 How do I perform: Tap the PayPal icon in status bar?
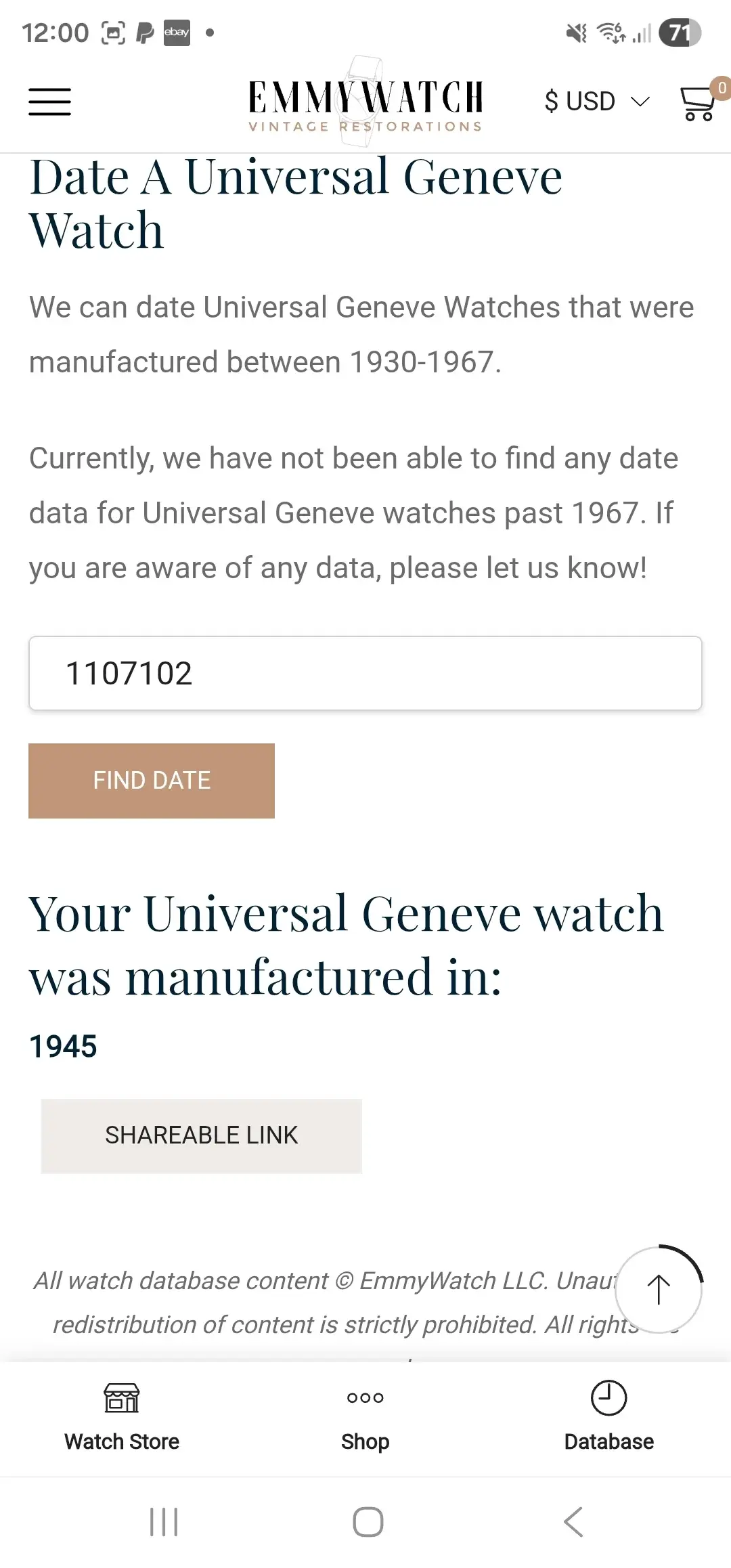pos(144,32)
